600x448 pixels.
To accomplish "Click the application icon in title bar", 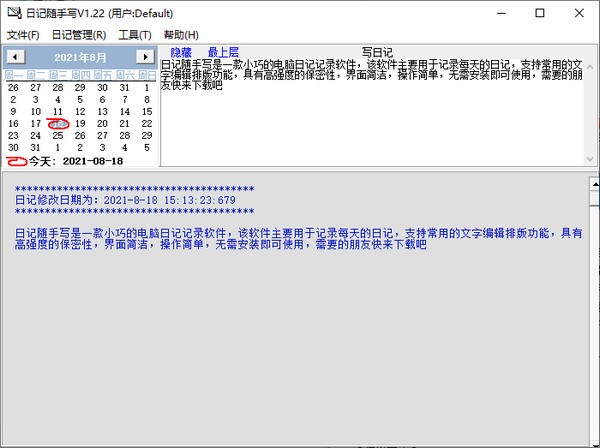I will pos(15,13).
